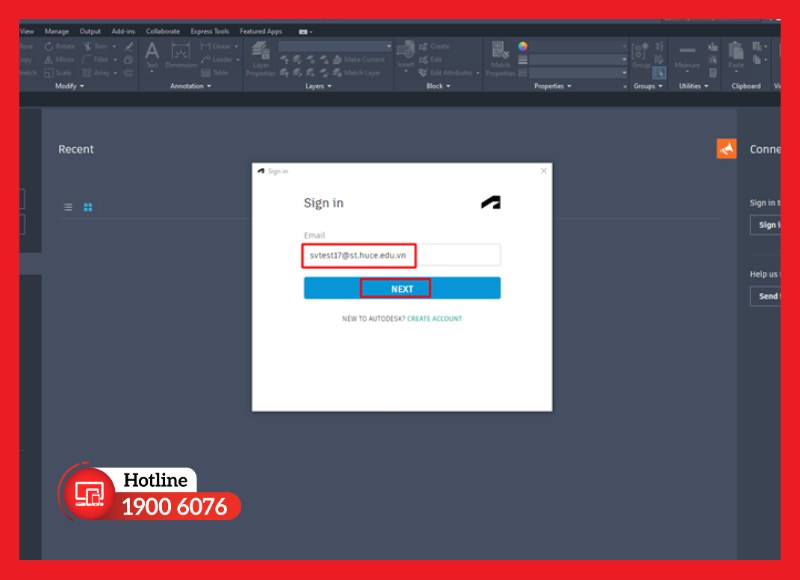Click the Make Current layer tool
The height and width of the screenshot is (580, 800).
[358, 60]
